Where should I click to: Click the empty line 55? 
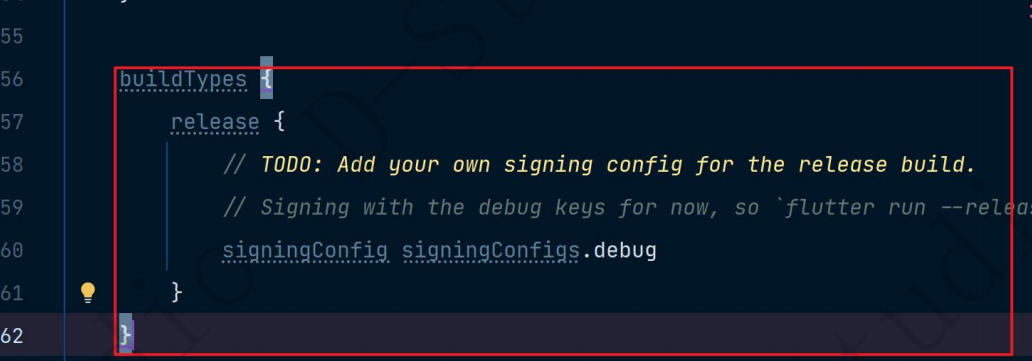pyautogui.click(x=527, y=36)
